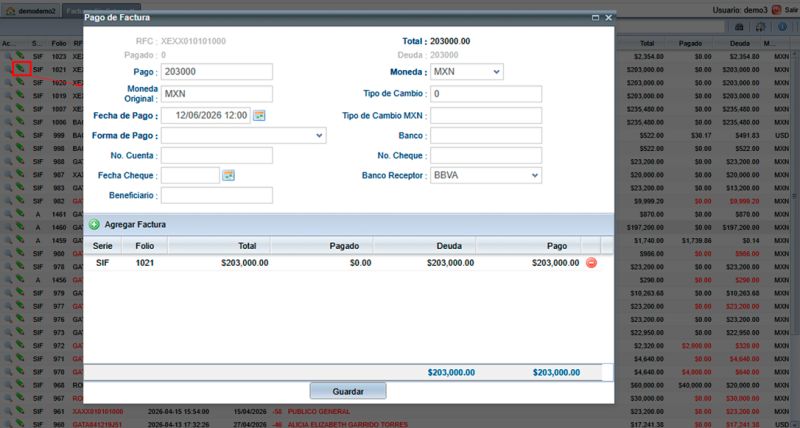Click the dialog table Pagado column header
Image resolution: width=800 pixels, height=428 pixels.
pyautogui.click(x=322, y=246)
